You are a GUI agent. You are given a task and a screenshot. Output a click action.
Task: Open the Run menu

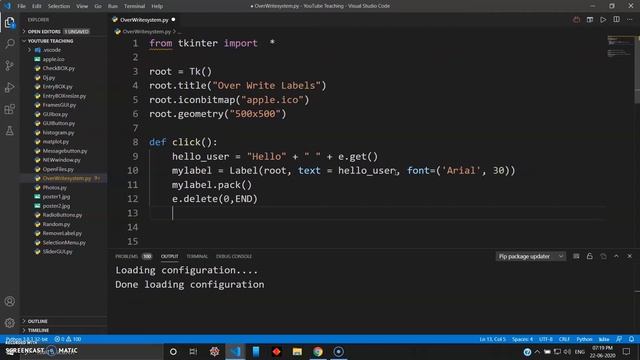113,6
